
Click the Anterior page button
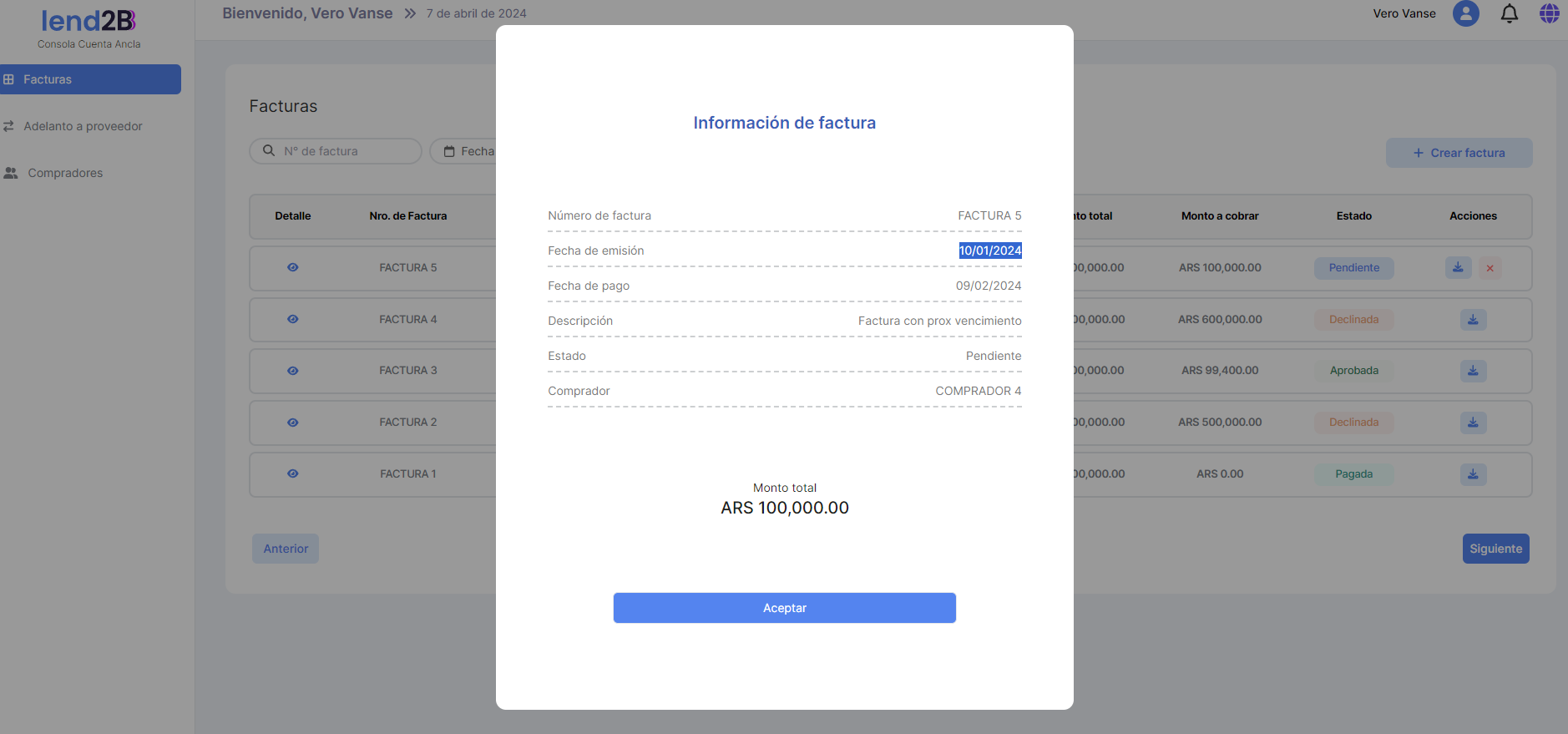[286, 549]
